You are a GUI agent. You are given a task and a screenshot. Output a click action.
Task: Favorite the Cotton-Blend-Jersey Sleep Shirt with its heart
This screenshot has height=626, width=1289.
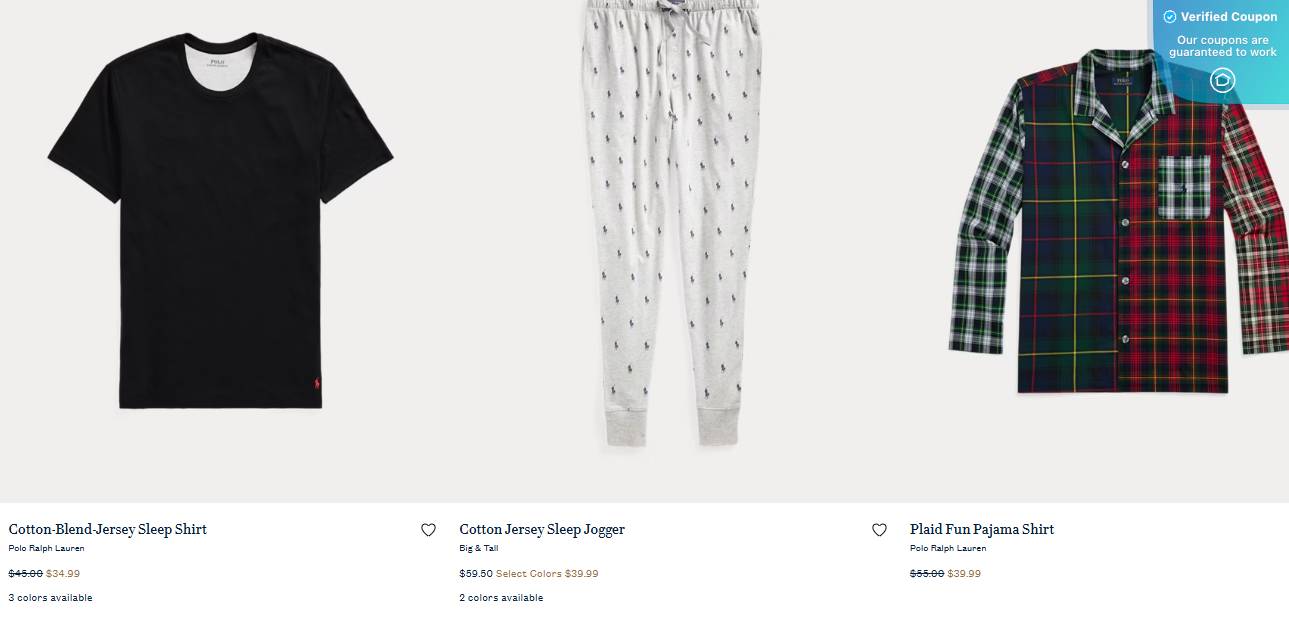428,530
